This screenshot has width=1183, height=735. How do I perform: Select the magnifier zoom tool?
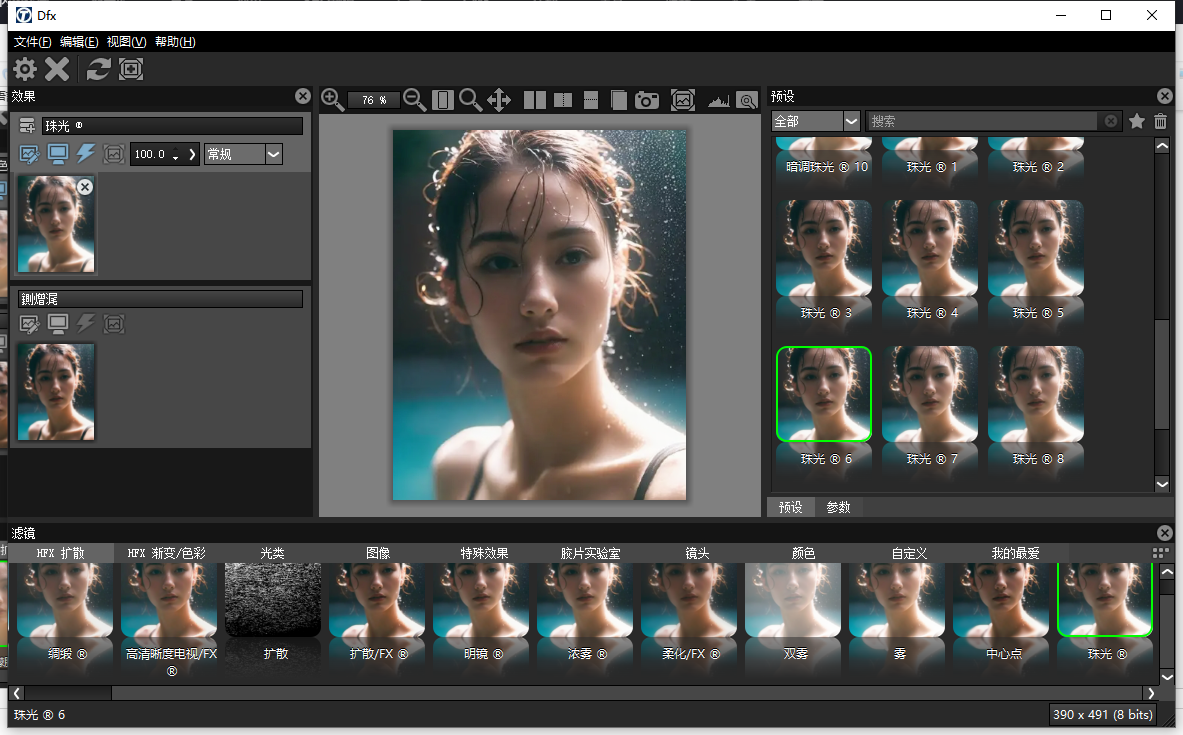470,100
